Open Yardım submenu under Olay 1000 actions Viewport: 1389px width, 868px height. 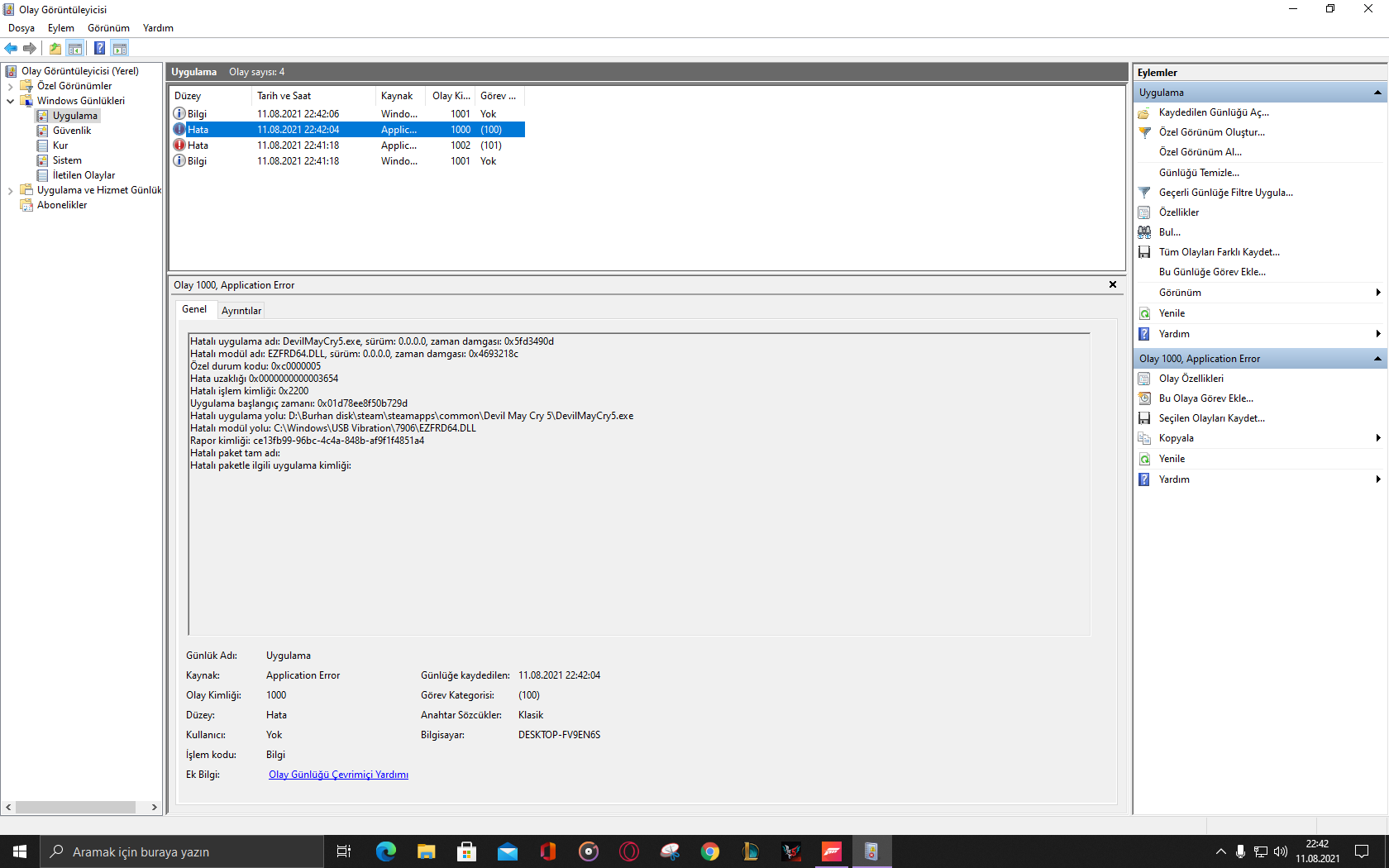[x=1260, y=479]
